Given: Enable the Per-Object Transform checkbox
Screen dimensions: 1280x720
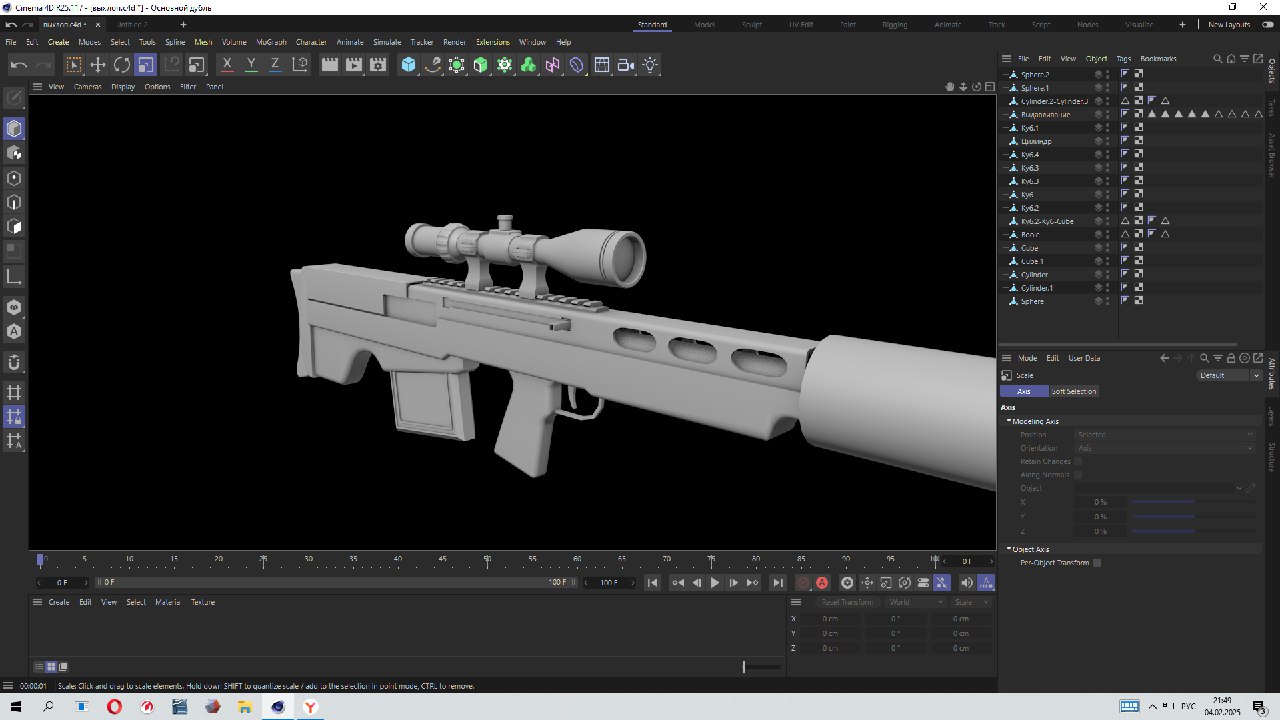Looking at the screenshot, I should pyautogui.click(x=1097, y=563).
